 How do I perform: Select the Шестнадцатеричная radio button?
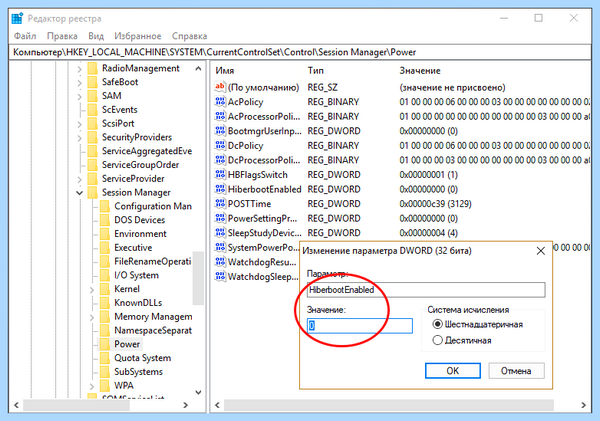point(437,324)
